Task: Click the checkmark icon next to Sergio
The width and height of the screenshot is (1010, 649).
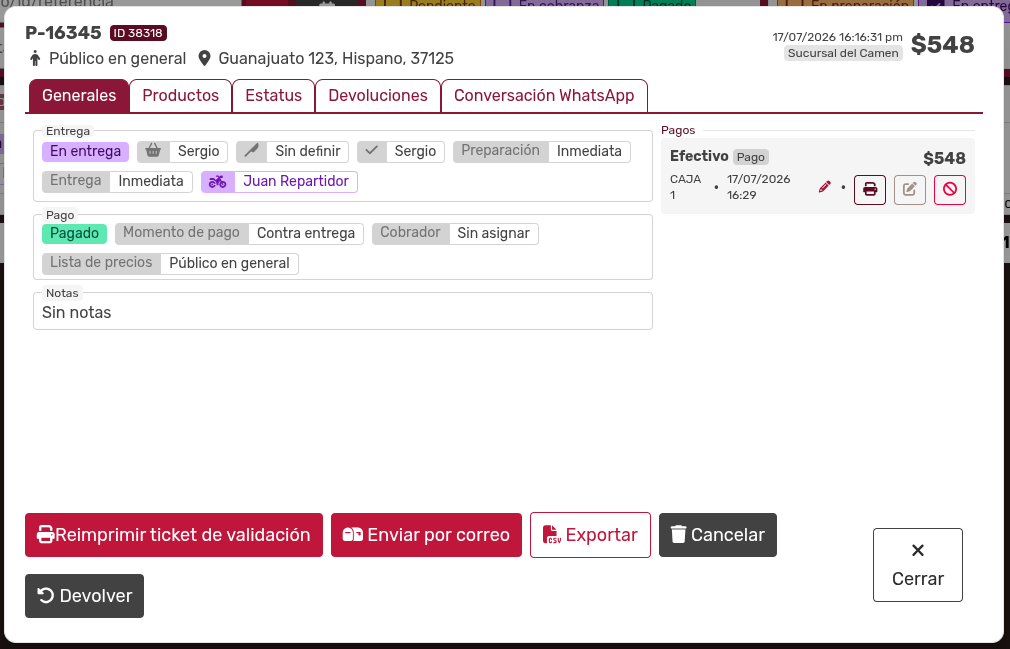Action: [372, 151]
